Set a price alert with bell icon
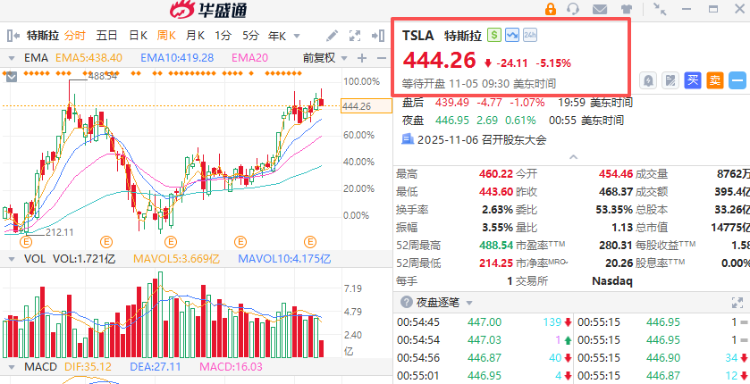The image size is (750, 384). pos(648,80)
